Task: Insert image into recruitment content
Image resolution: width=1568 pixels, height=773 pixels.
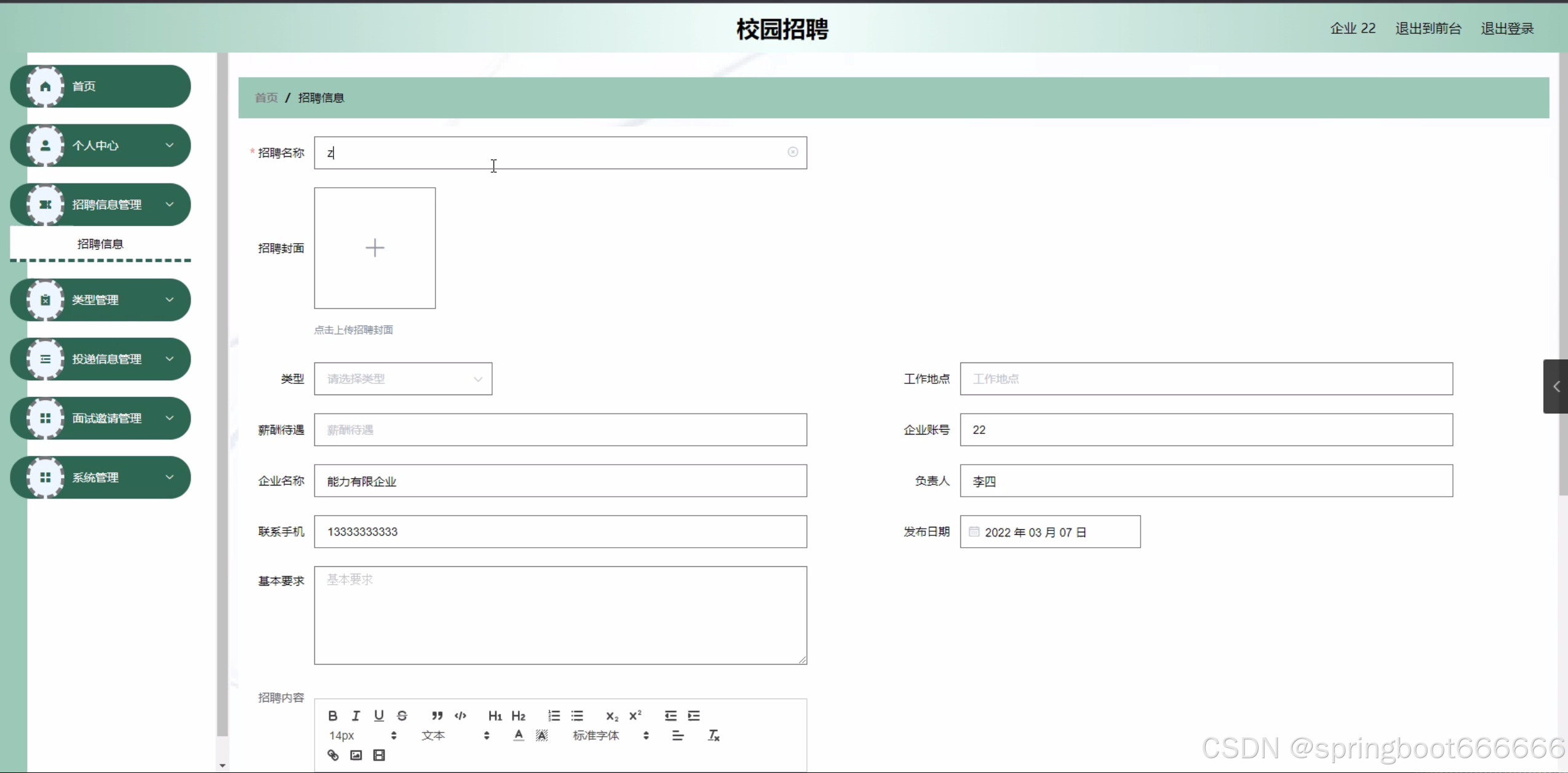Action: coord(356,755)
